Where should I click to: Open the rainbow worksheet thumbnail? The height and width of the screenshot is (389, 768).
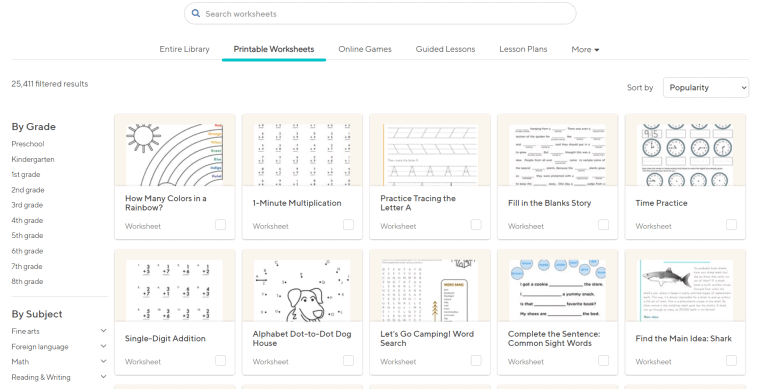pyautogui.click(x=174, y=155)
